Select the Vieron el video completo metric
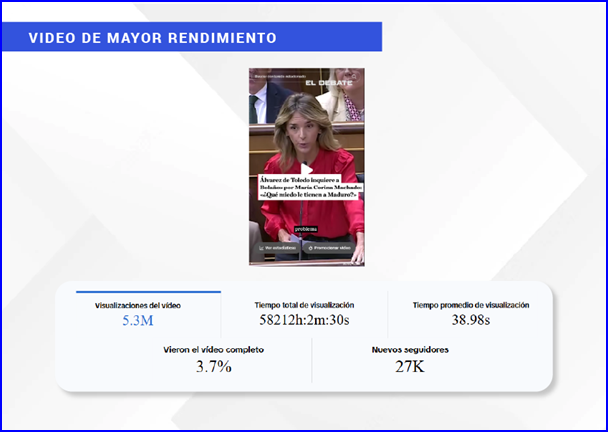The height and width of the screenshot is (432, 608). pos(213,350)
